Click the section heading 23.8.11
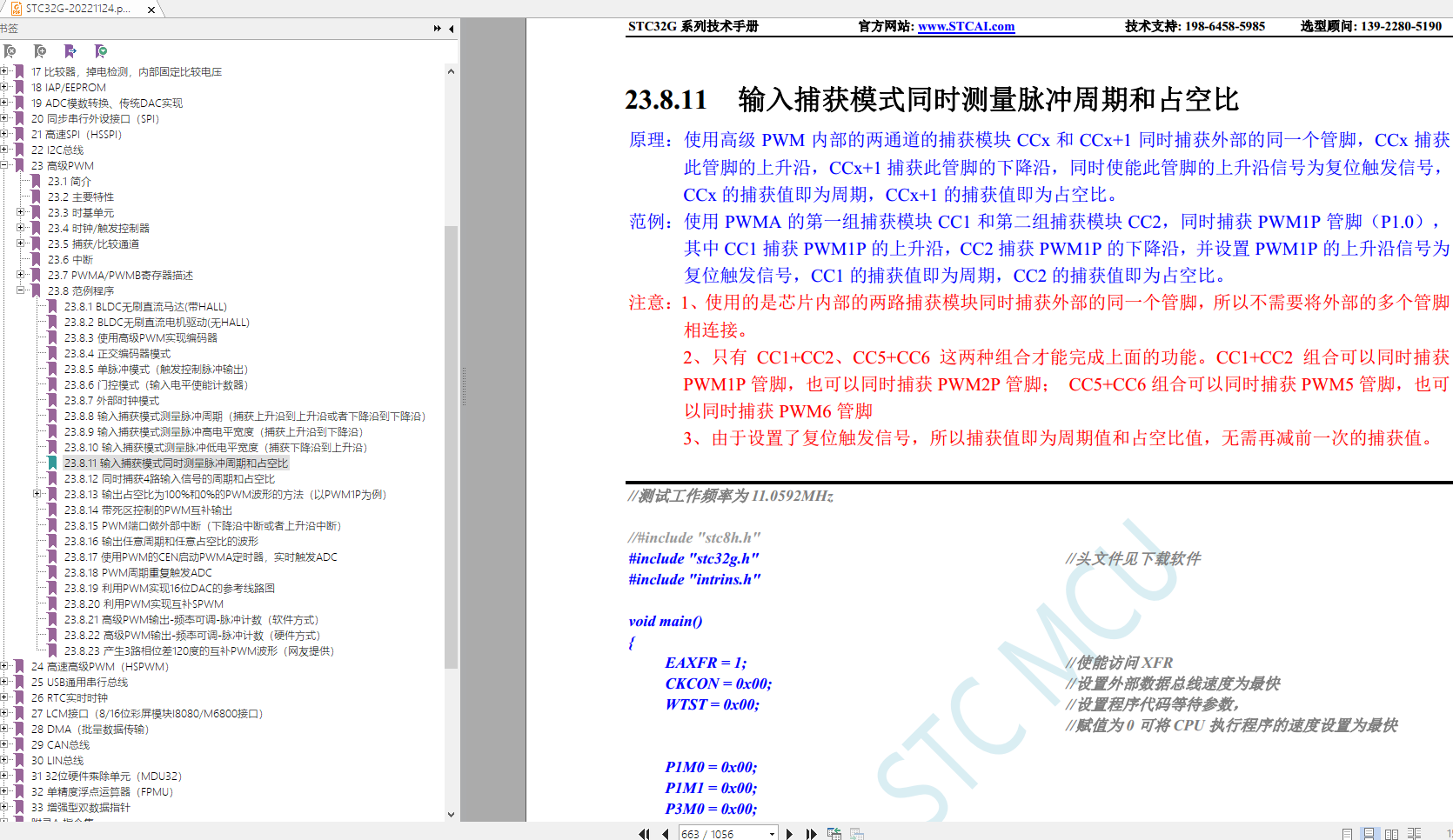The width and height of the screenshot is (1453, 840). click(x=932, y=100)
